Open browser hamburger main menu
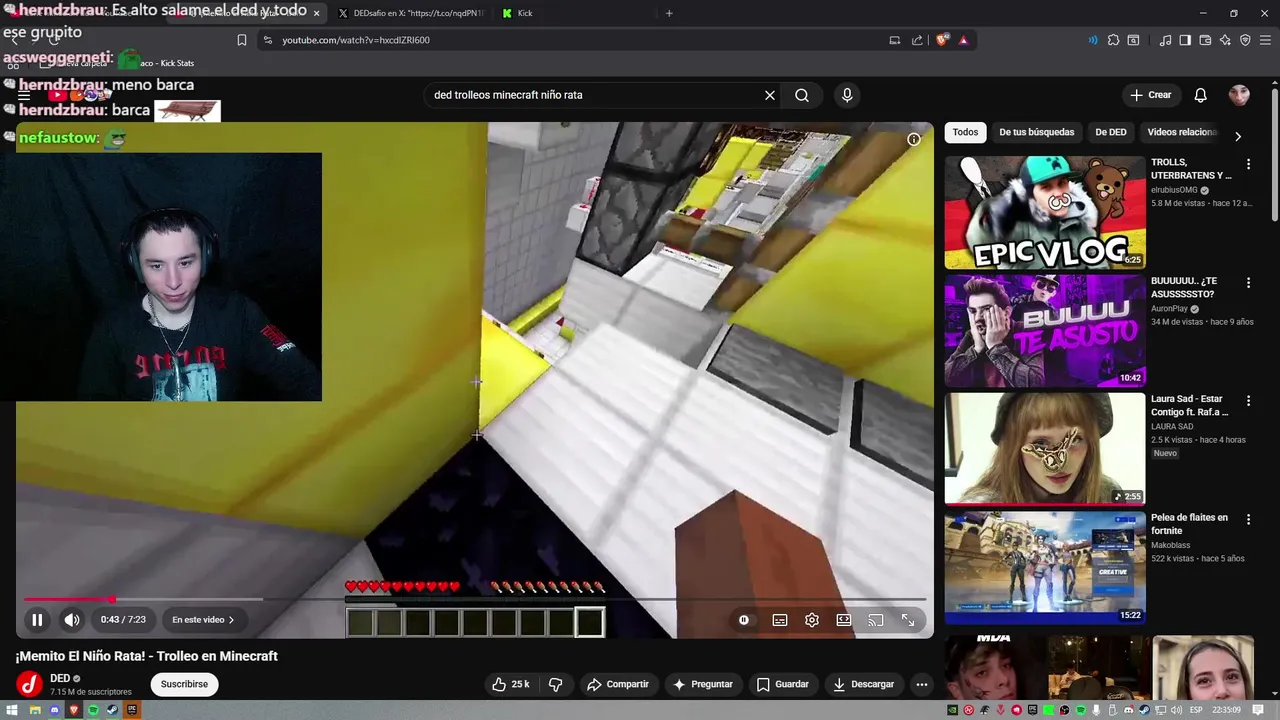This screenshot has height=720, width=1280. point(1265,40)
